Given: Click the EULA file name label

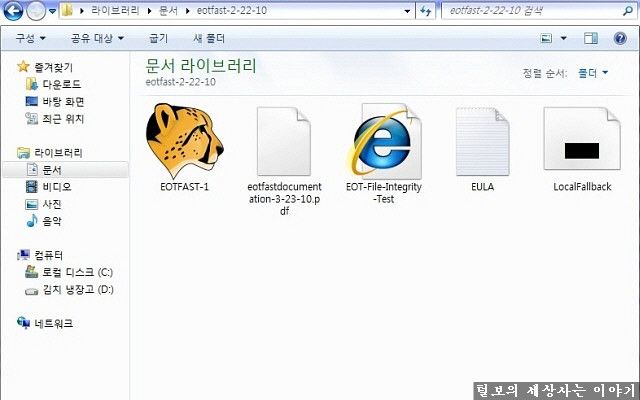Looking at the screenshot, I should pos(482,187).
